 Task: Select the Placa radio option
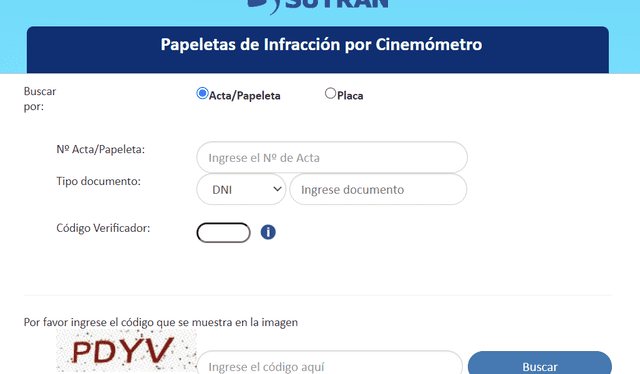(x=330, y=94)
